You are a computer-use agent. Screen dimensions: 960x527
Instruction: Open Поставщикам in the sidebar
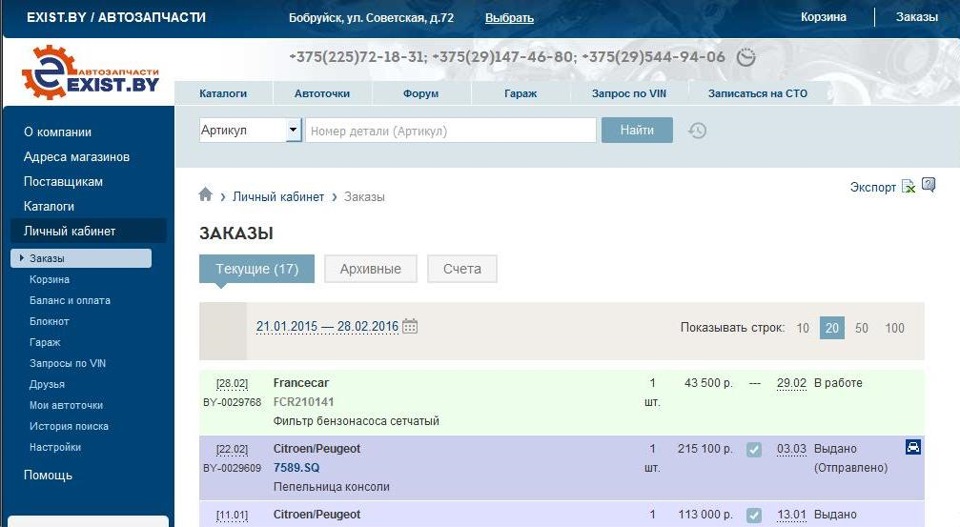pos(63,182)
